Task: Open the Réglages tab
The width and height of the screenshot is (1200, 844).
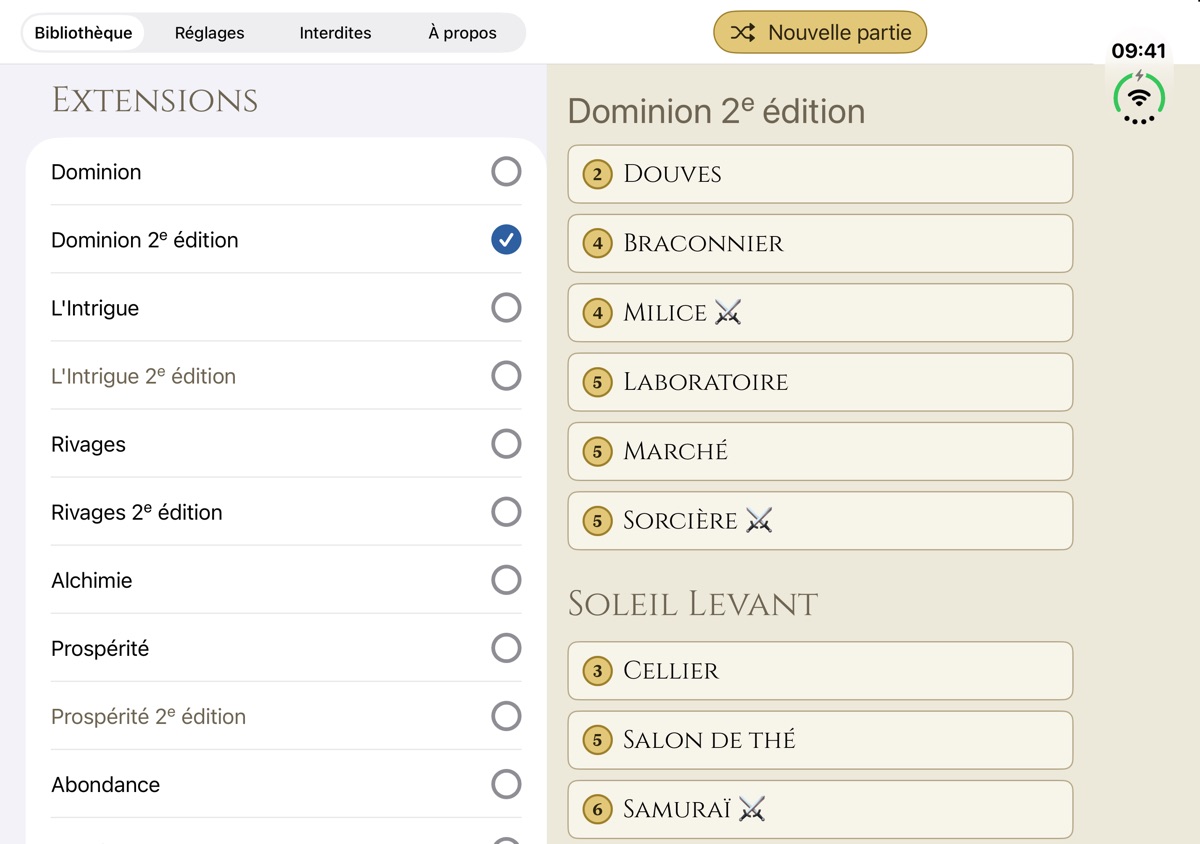Action: tap(209, 33)
